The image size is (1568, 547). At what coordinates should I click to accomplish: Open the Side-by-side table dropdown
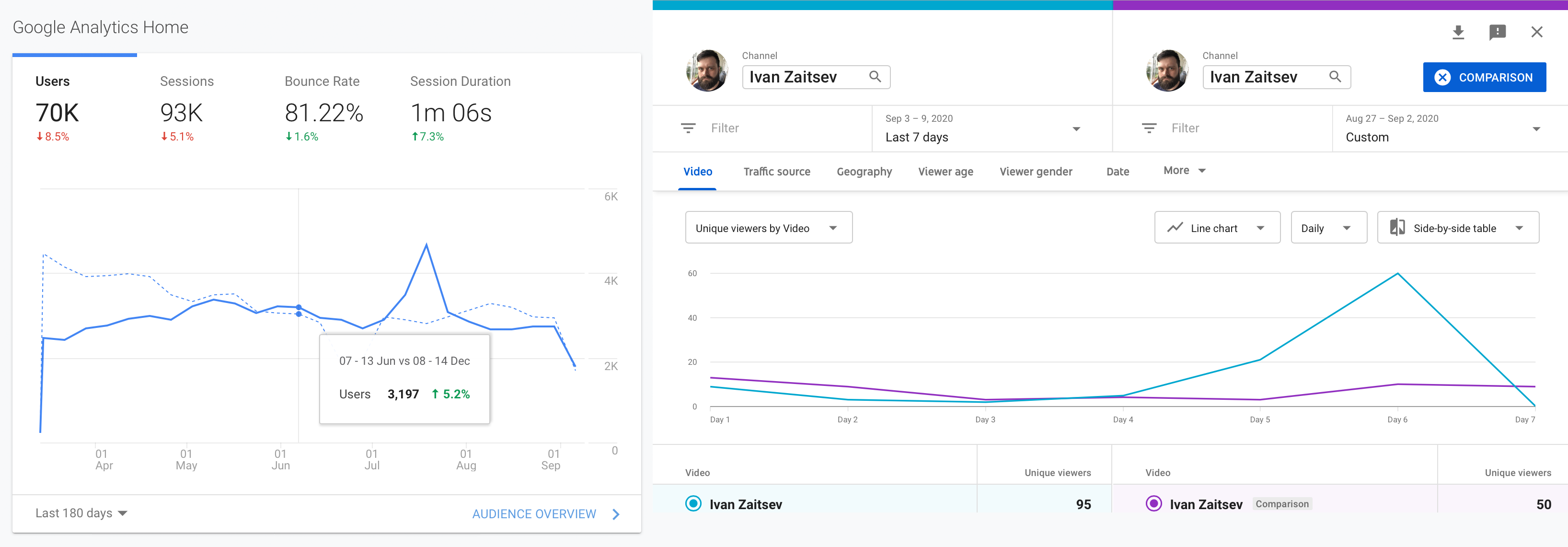click(x=1458, y=227)
